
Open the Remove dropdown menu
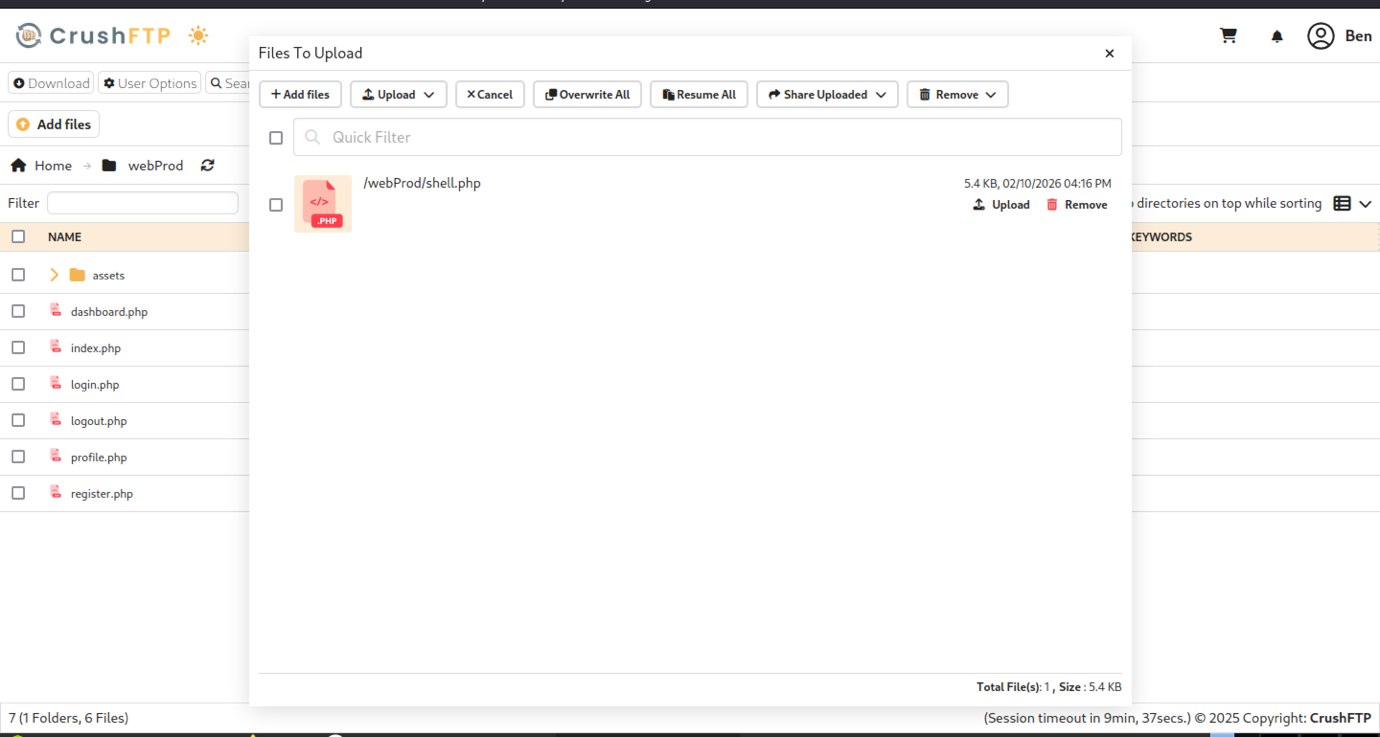957,95
